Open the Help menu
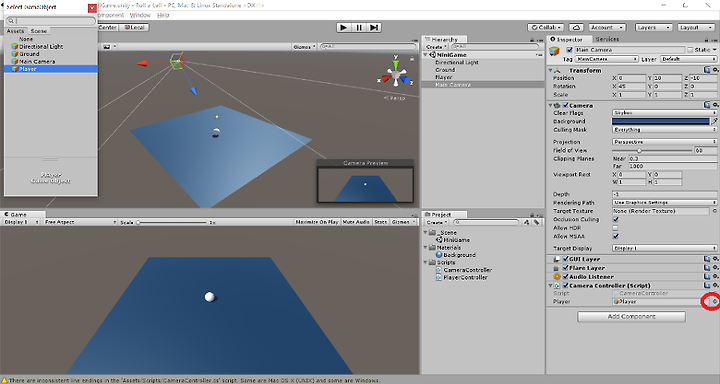 163,15
